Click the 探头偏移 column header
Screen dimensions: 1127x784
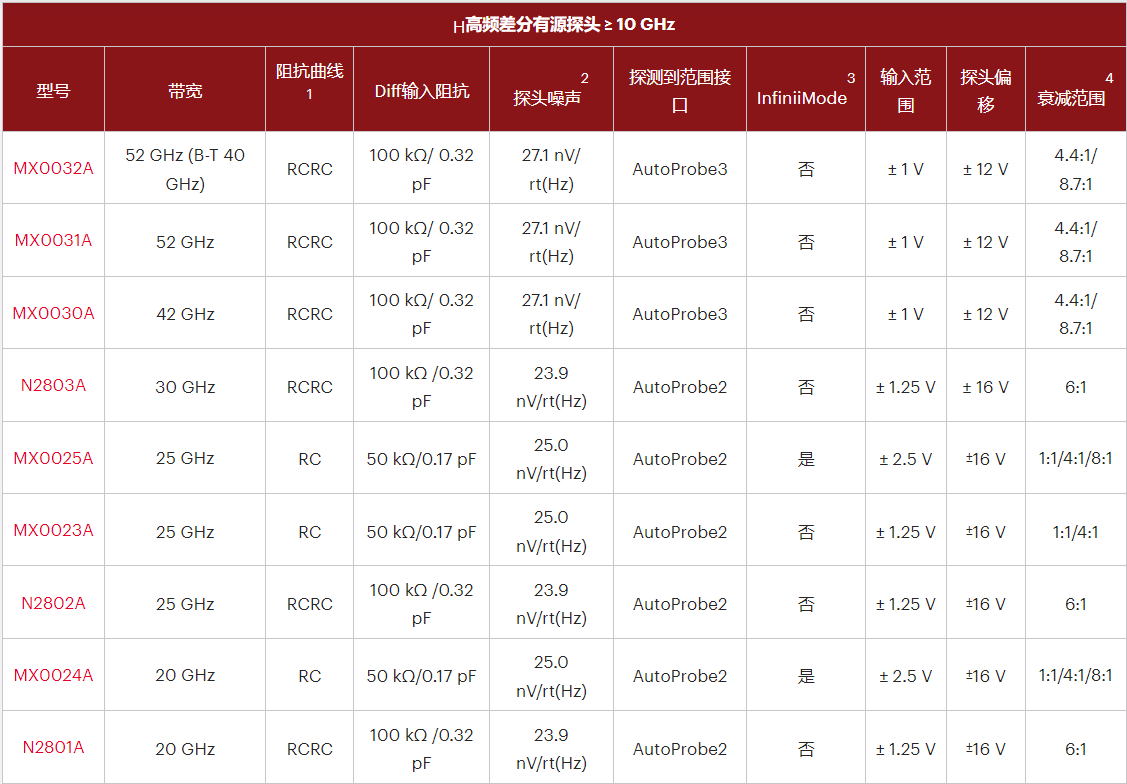(x=985, y=91)
